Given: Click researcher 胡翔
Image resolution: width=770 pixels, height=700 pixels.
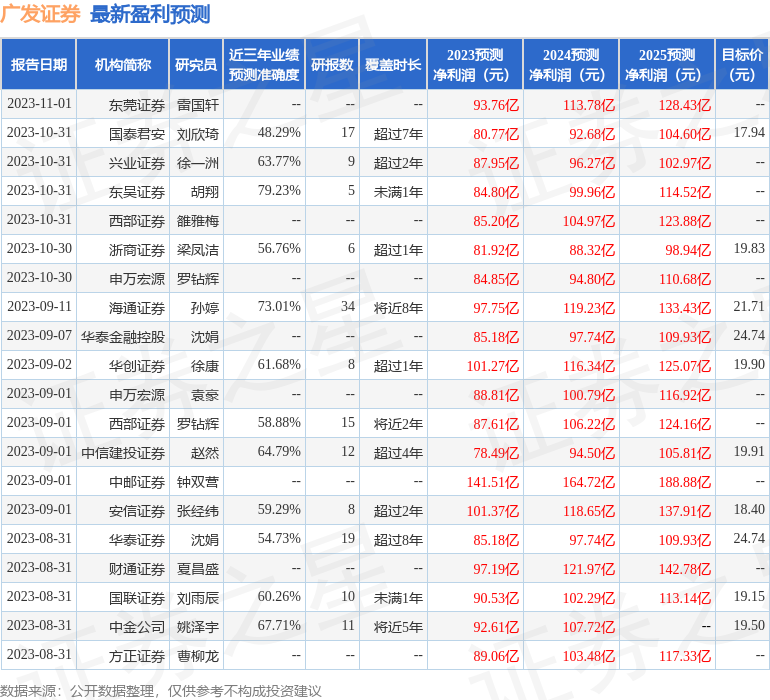Looking at the screenshot, I should point(205,192).
